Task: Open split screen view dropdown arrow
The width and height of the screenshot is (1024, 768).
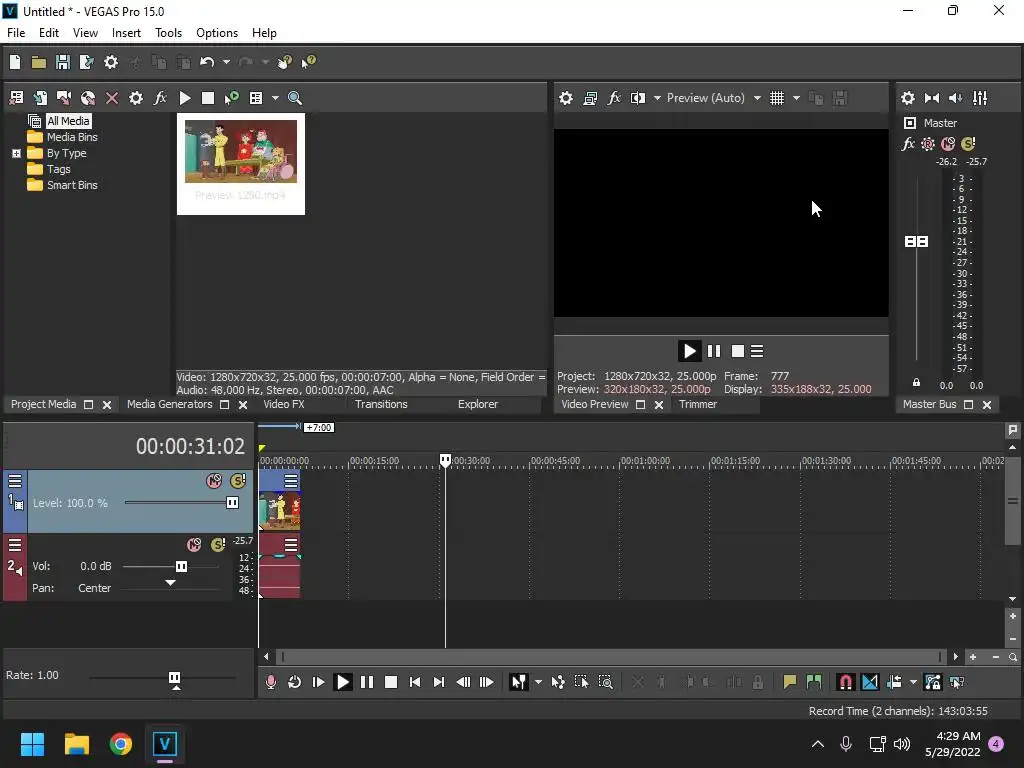Action: pos(657,98)
